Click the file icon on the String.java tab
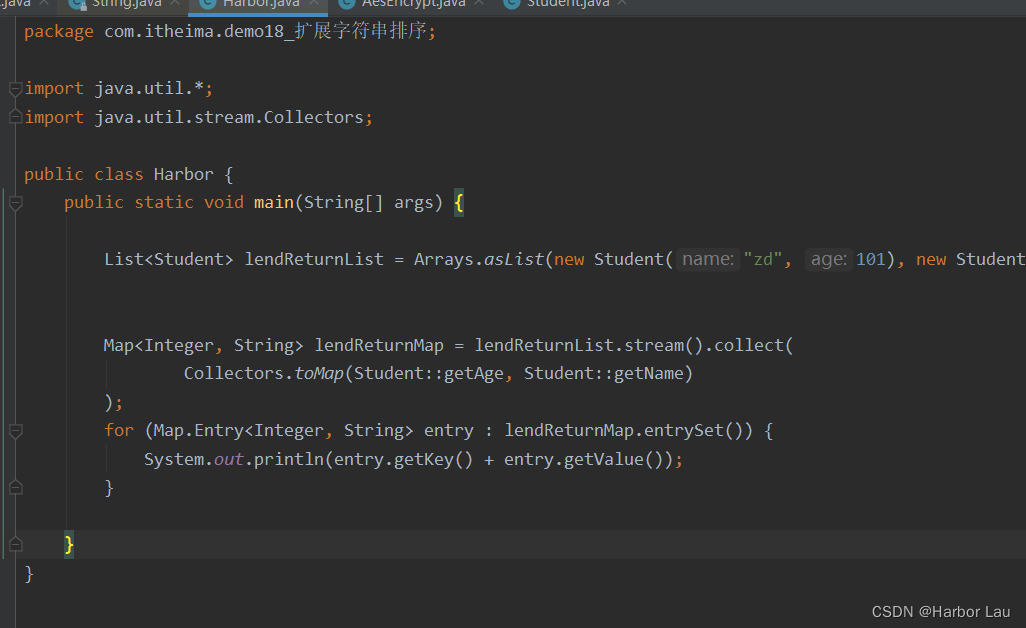 click(x=76, y=5)
